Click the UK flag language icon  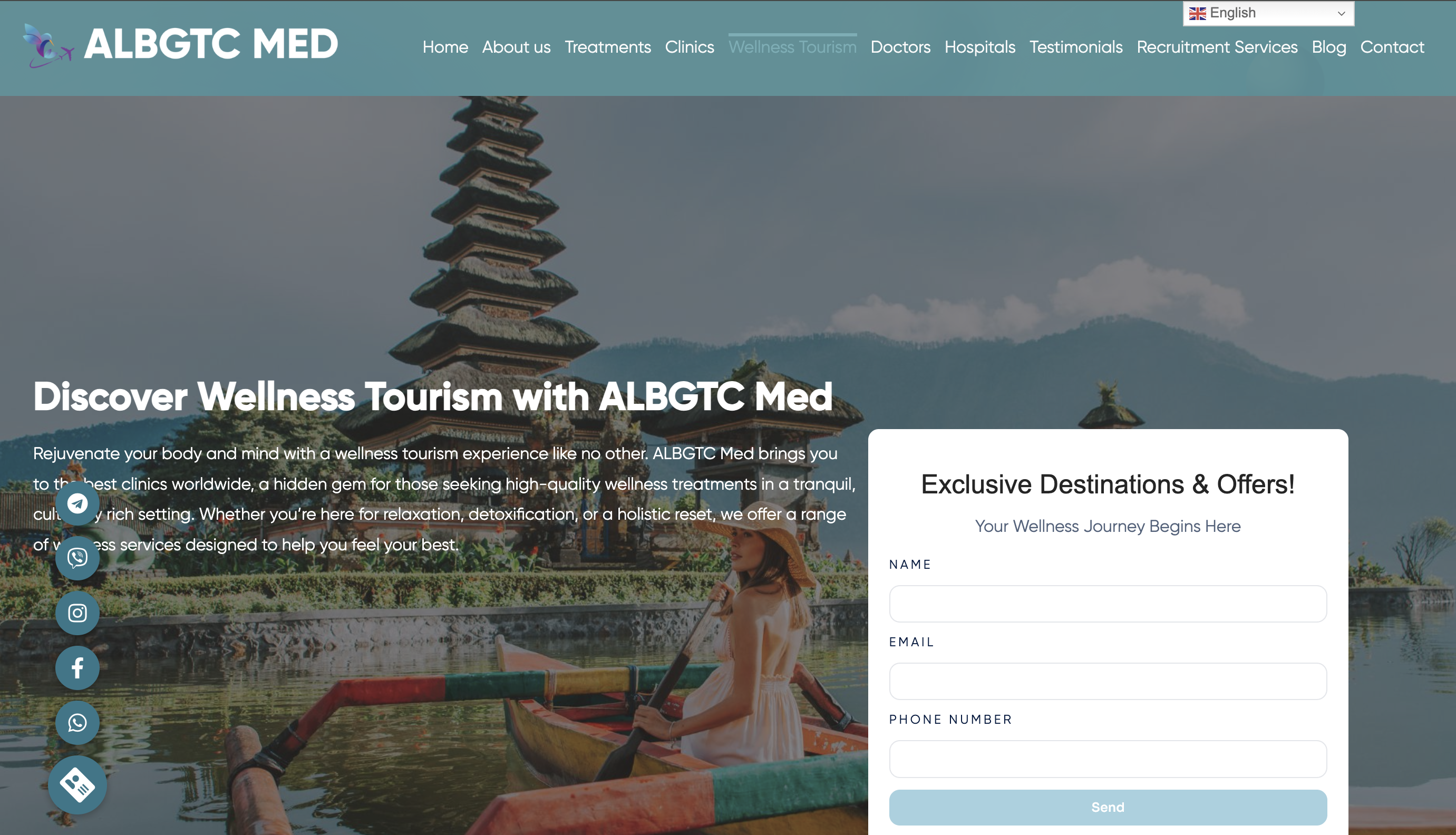[x=1197, y=13]
